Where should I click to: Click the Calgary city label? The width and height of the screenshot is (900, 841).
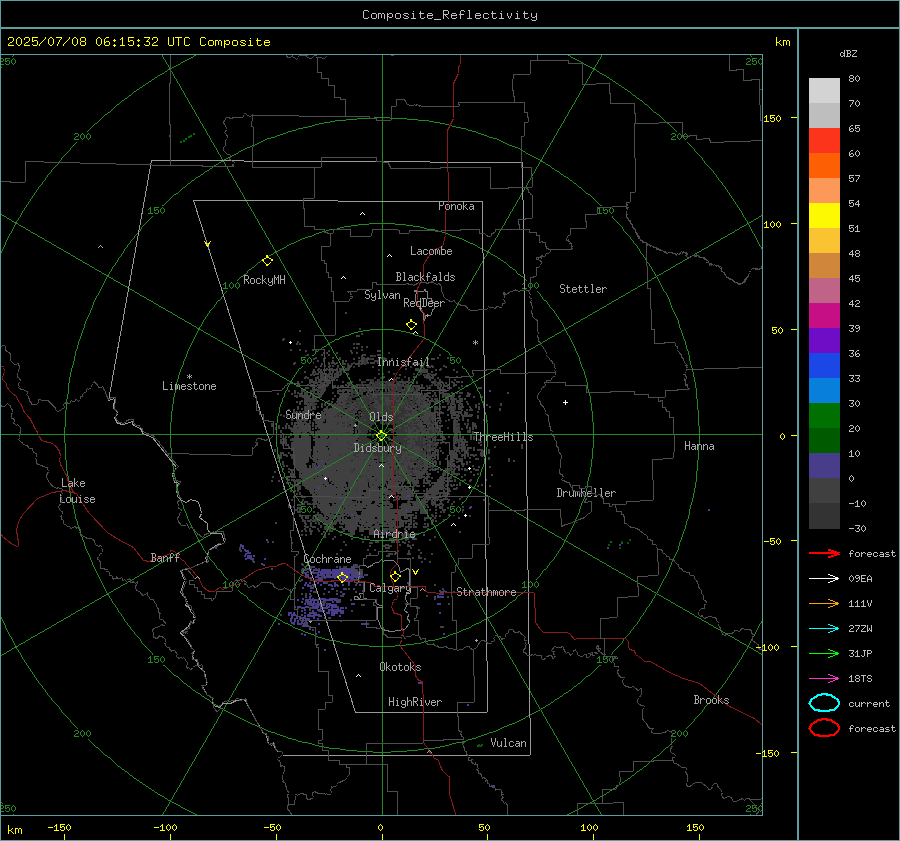(390, 588)
